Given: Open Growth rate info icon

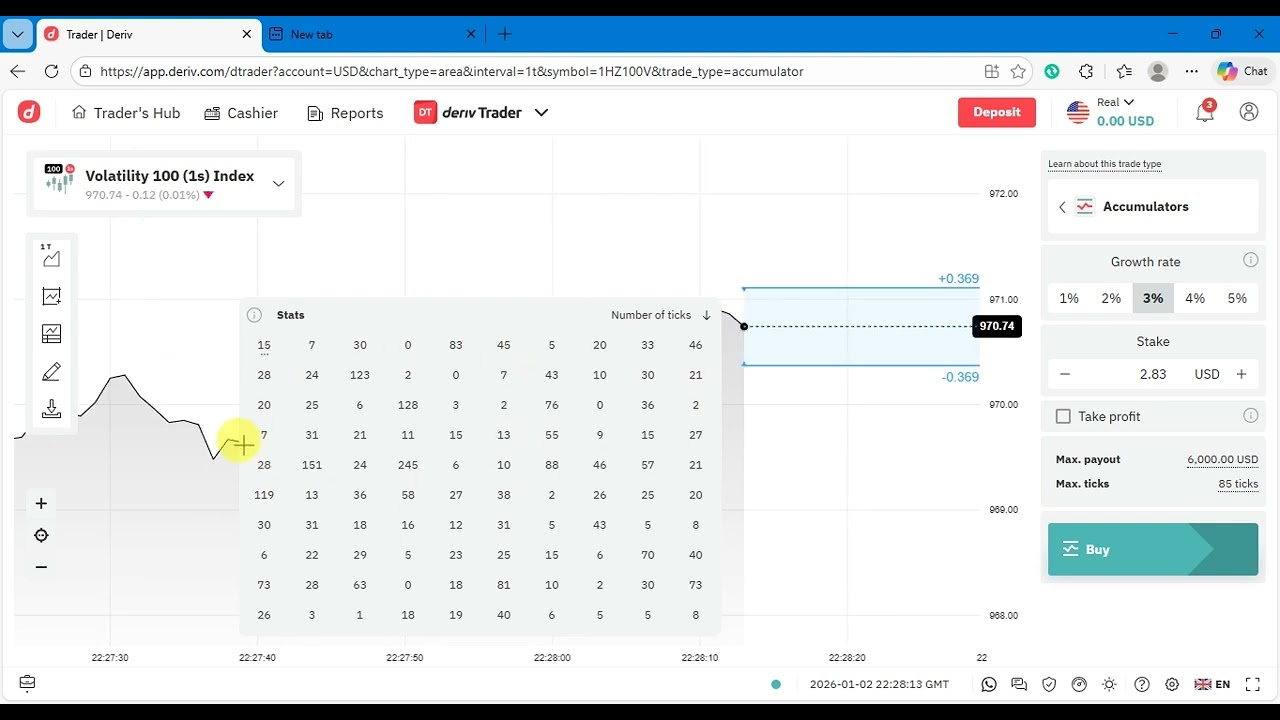Looking at the screenshot, I should tap(1250, 260).
